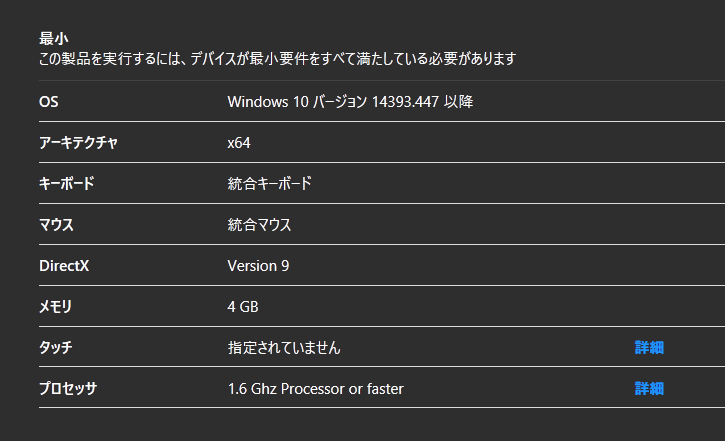Click the 統合マウス value
The height and width of the screenshot is (441, 725).
point(259,225)
